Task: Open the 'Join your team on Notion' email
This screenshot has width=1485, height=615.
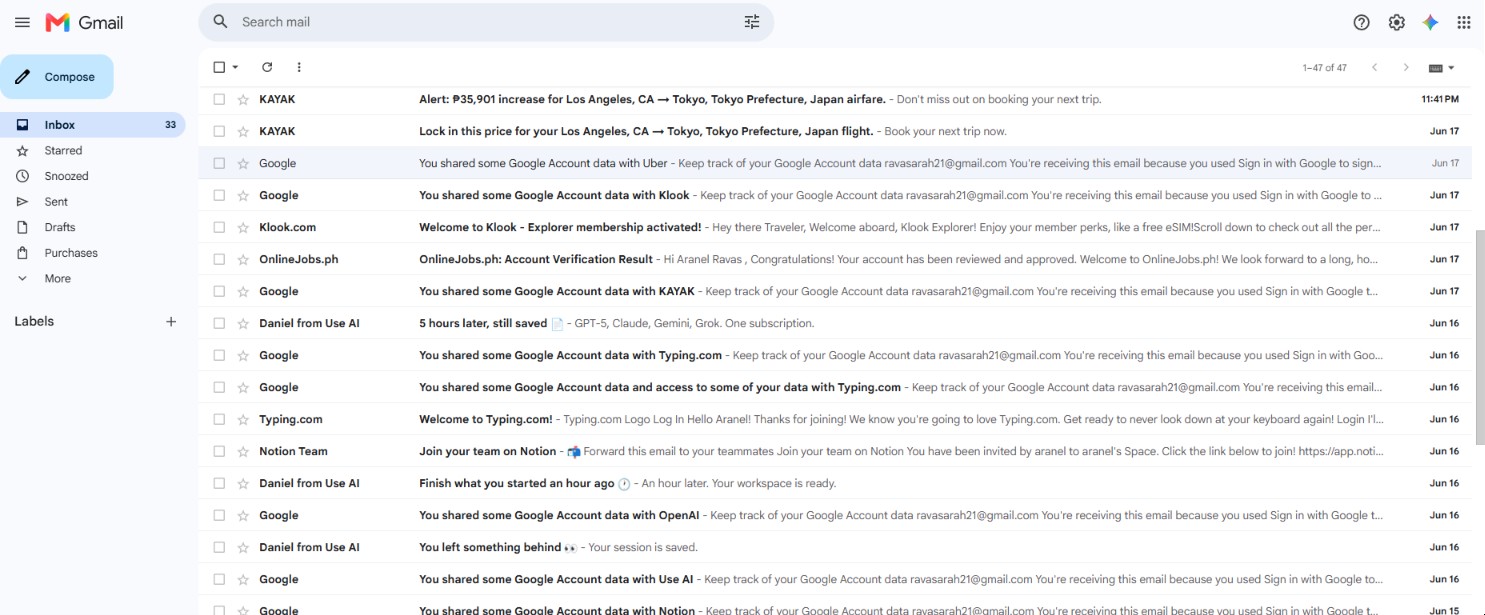Action: click(x=835, y=451)
